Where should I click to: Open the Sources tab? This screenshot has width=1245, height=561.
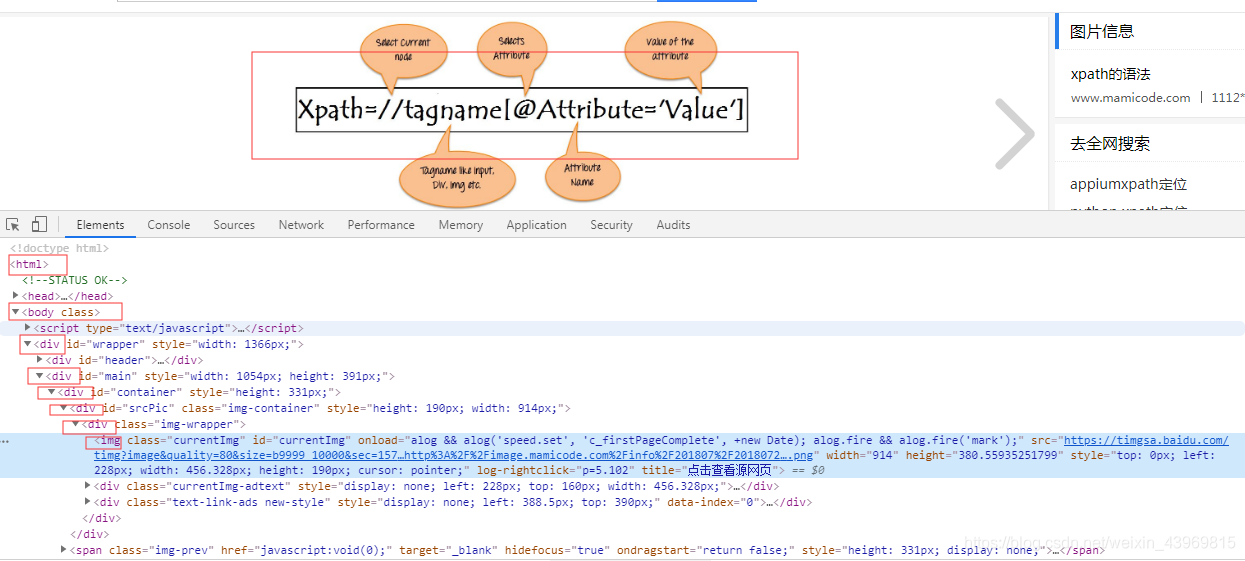(x=234, y=225)
